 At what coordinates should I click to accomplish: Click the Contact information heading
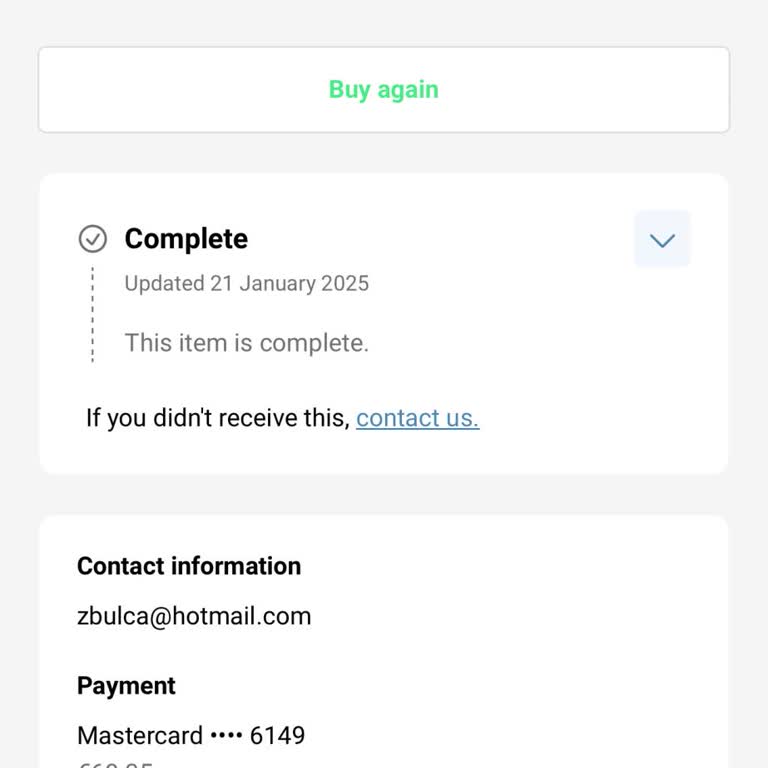[189, 566]
